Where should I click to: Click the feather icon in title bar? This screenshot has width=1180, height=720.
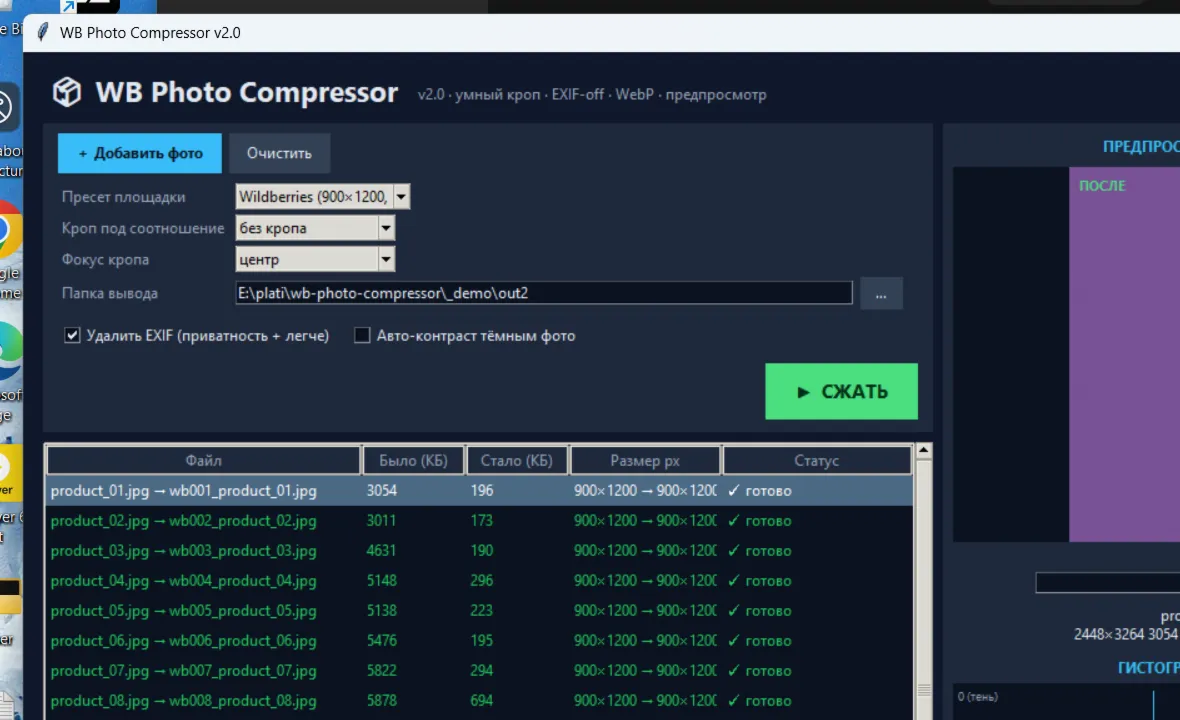(x=43, y=32)
